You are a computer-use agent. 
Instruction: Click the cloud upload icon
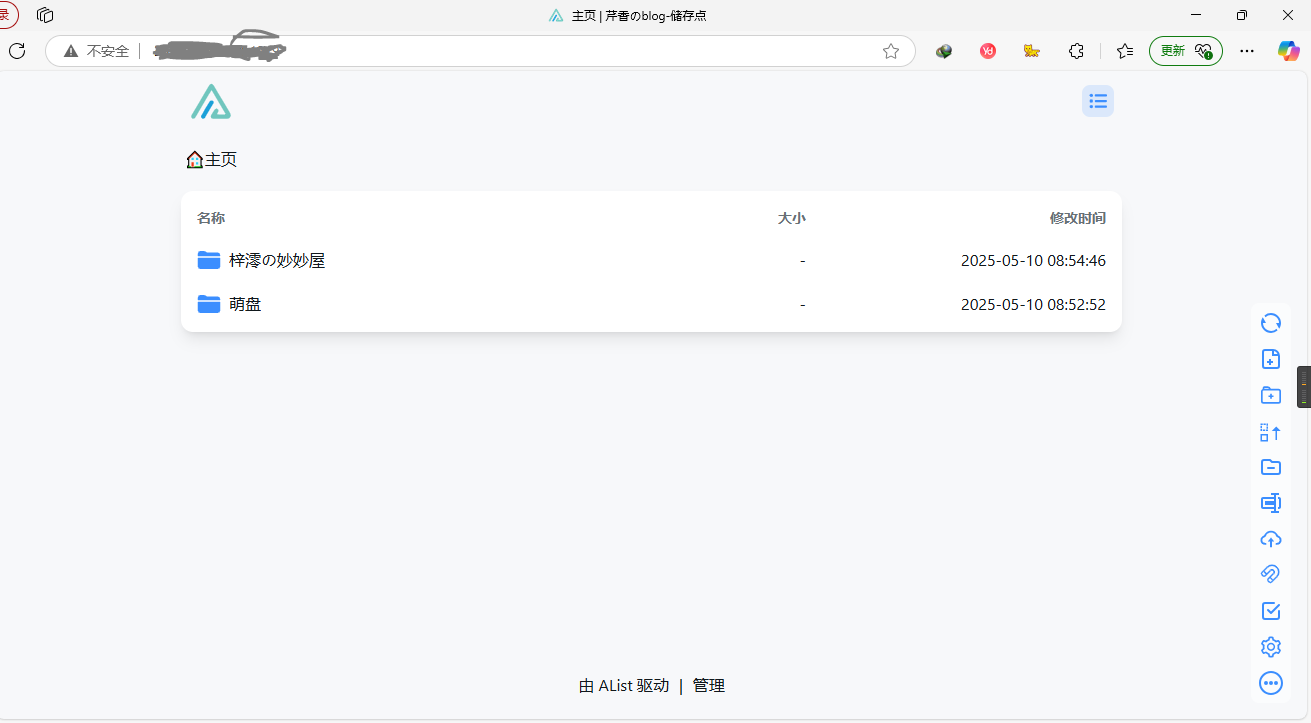(1270, 539)
